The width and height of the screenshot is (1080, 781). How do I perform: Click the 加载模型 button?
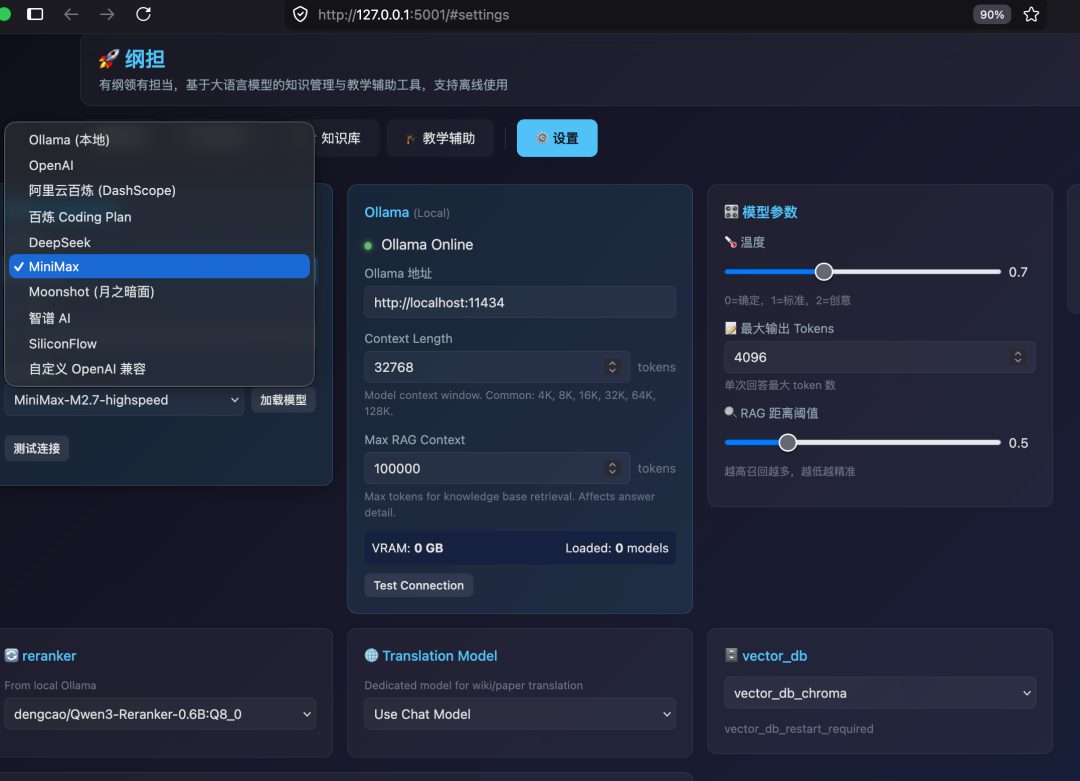283,400
